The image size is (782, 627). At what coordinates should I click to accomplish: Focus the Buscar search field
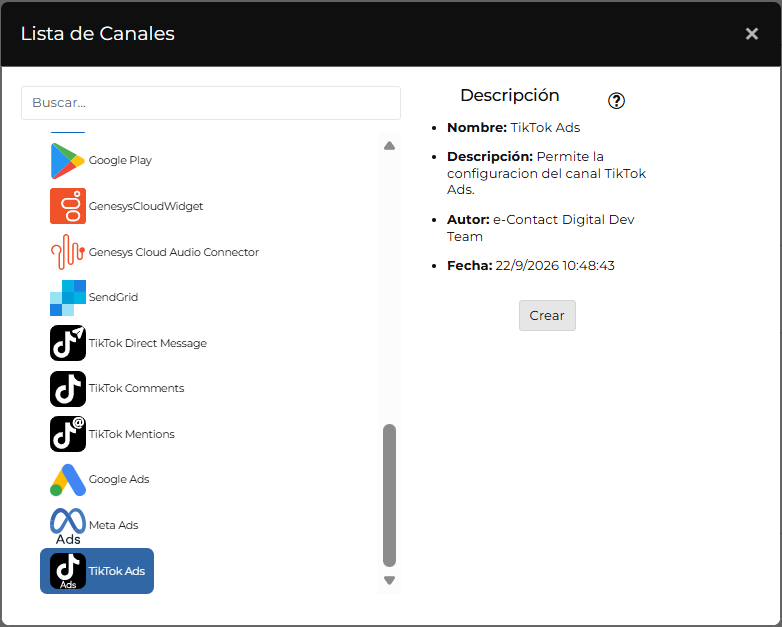point(211,103)
